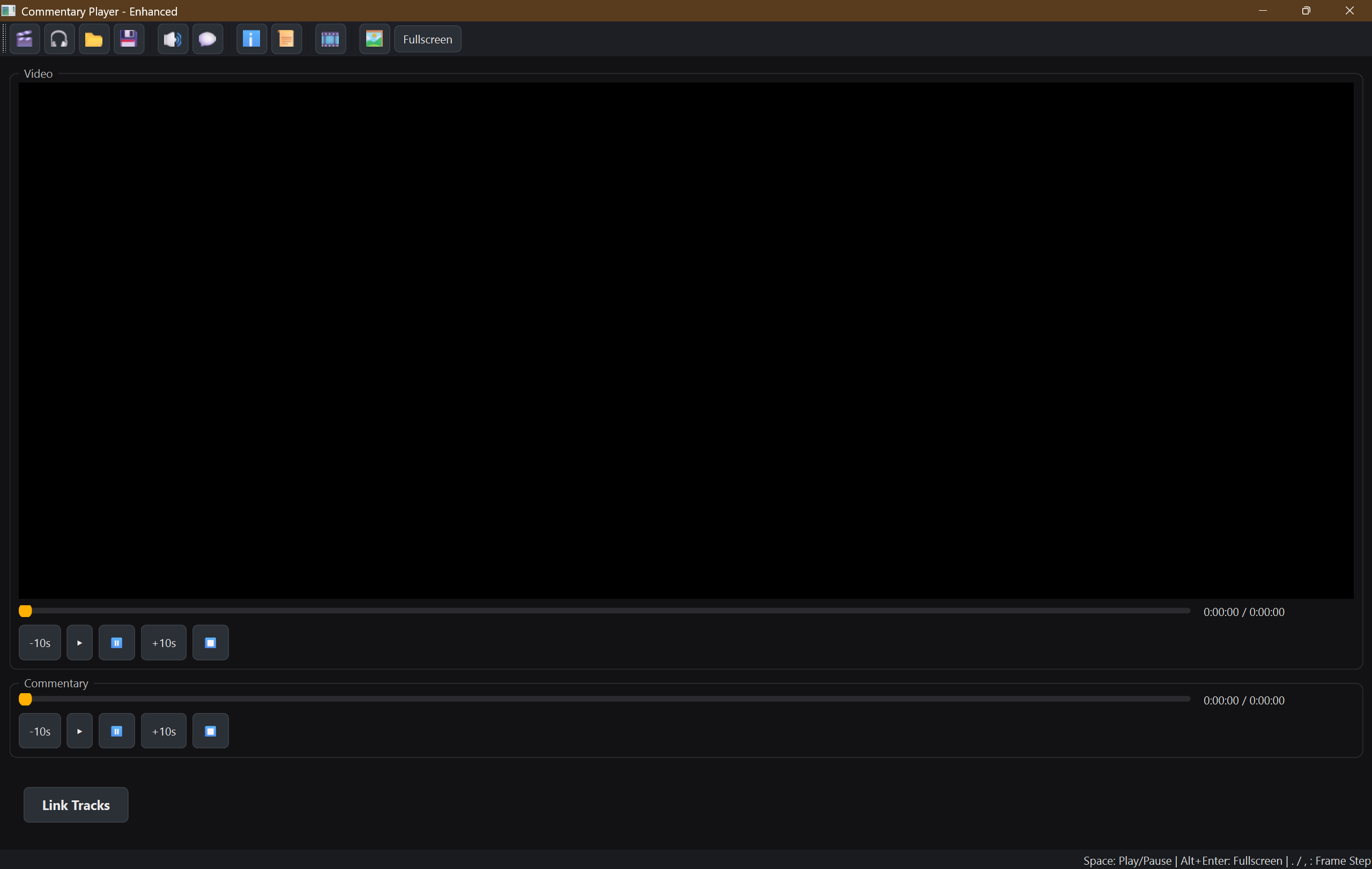
Task: Click the Commentary seek slider handle
Action: click(x=25, y=700)
